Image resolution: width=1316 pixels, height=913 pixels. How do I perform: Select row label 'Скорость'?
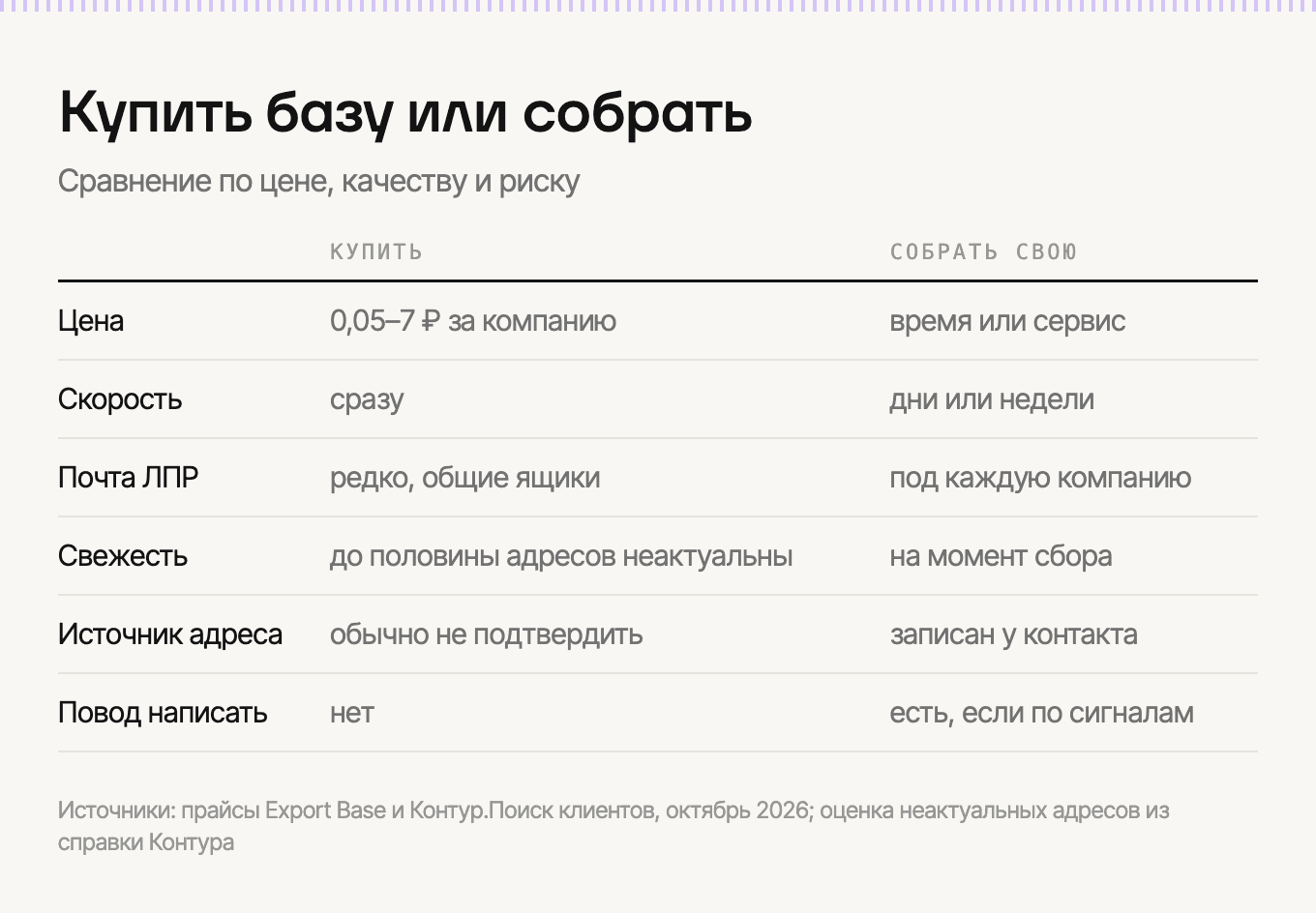coord(120,399)
